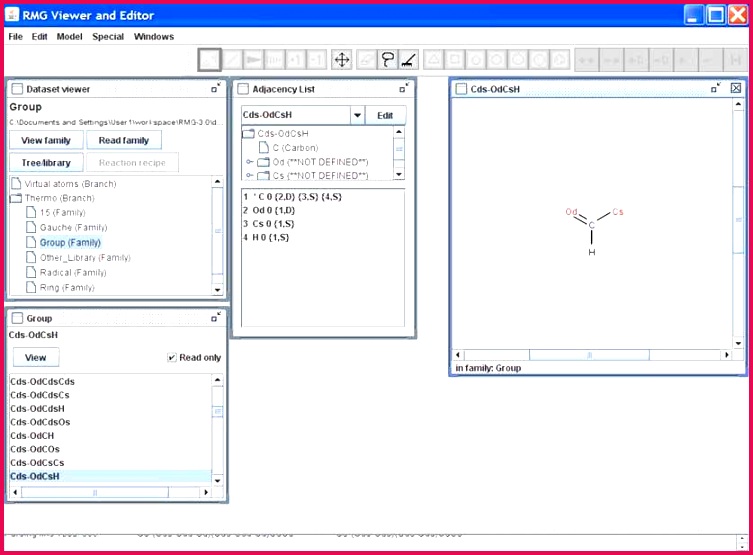This screenshot has height=555, width=753.
Task: Open the Cds-OdCsH combo box dropdown
Action: point(357,115)
